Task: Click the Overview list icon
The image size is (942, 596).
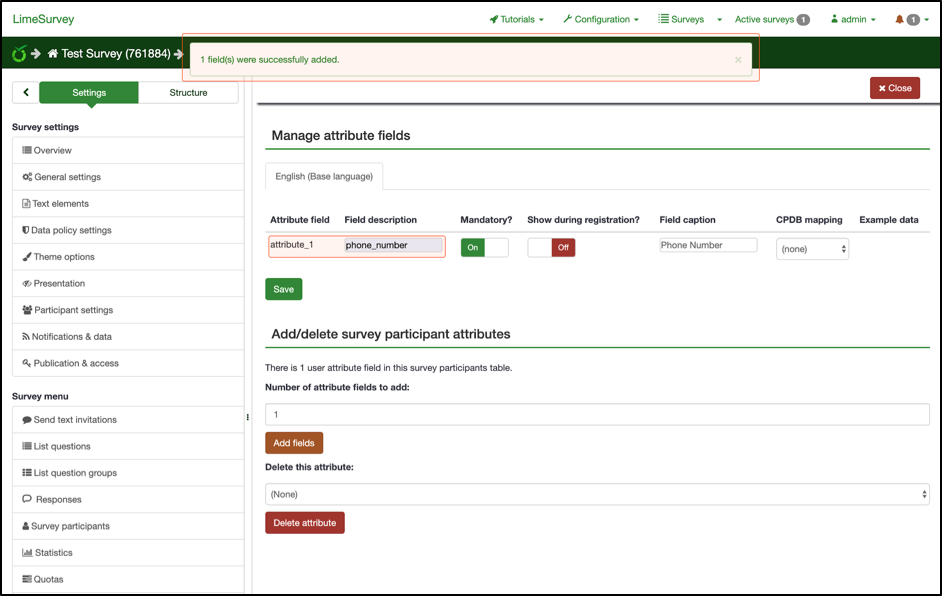Action: 27,150
